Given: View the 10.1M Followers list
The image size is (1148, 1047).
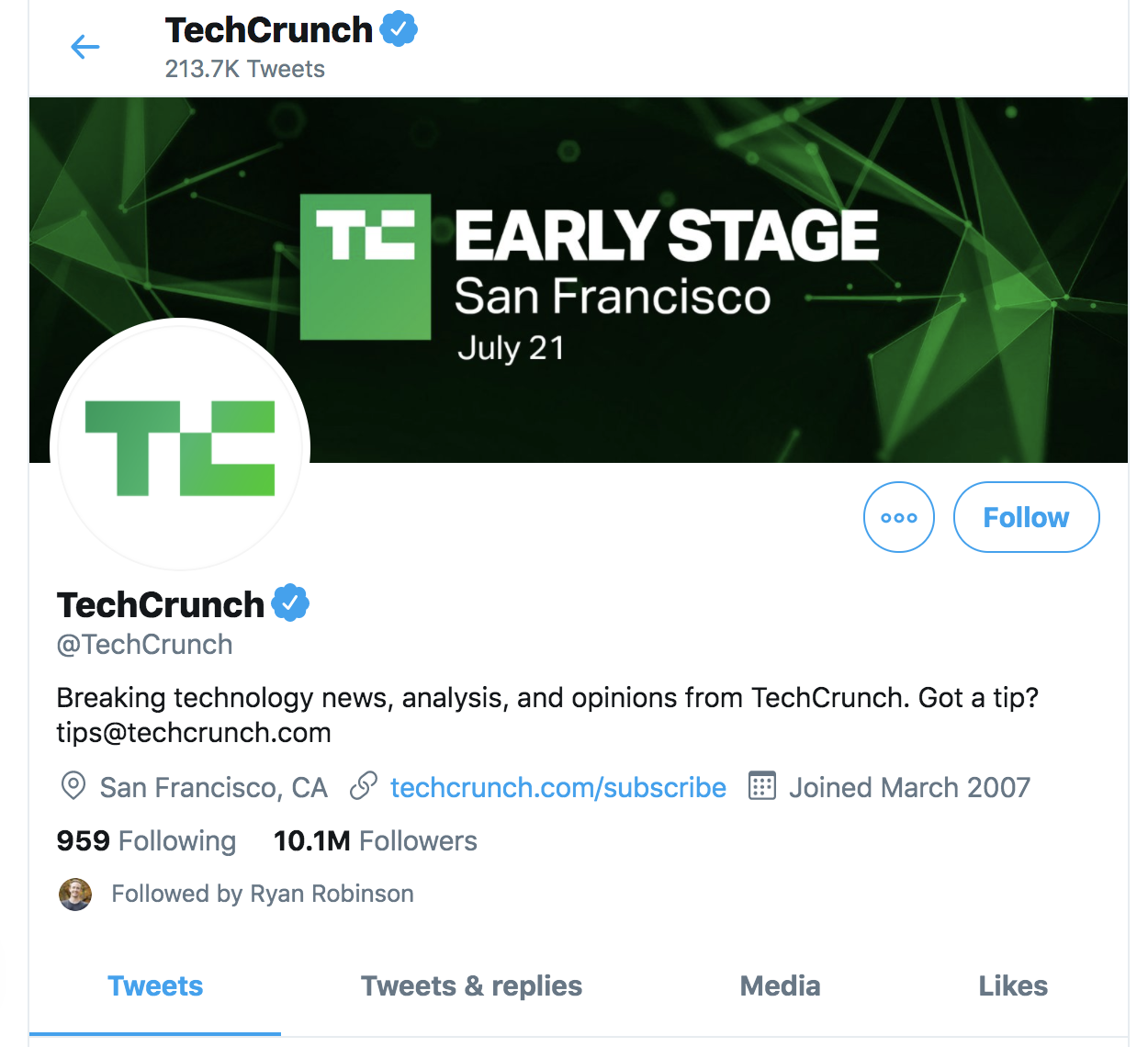Looking at the screenshot, I should pos(375,840).
